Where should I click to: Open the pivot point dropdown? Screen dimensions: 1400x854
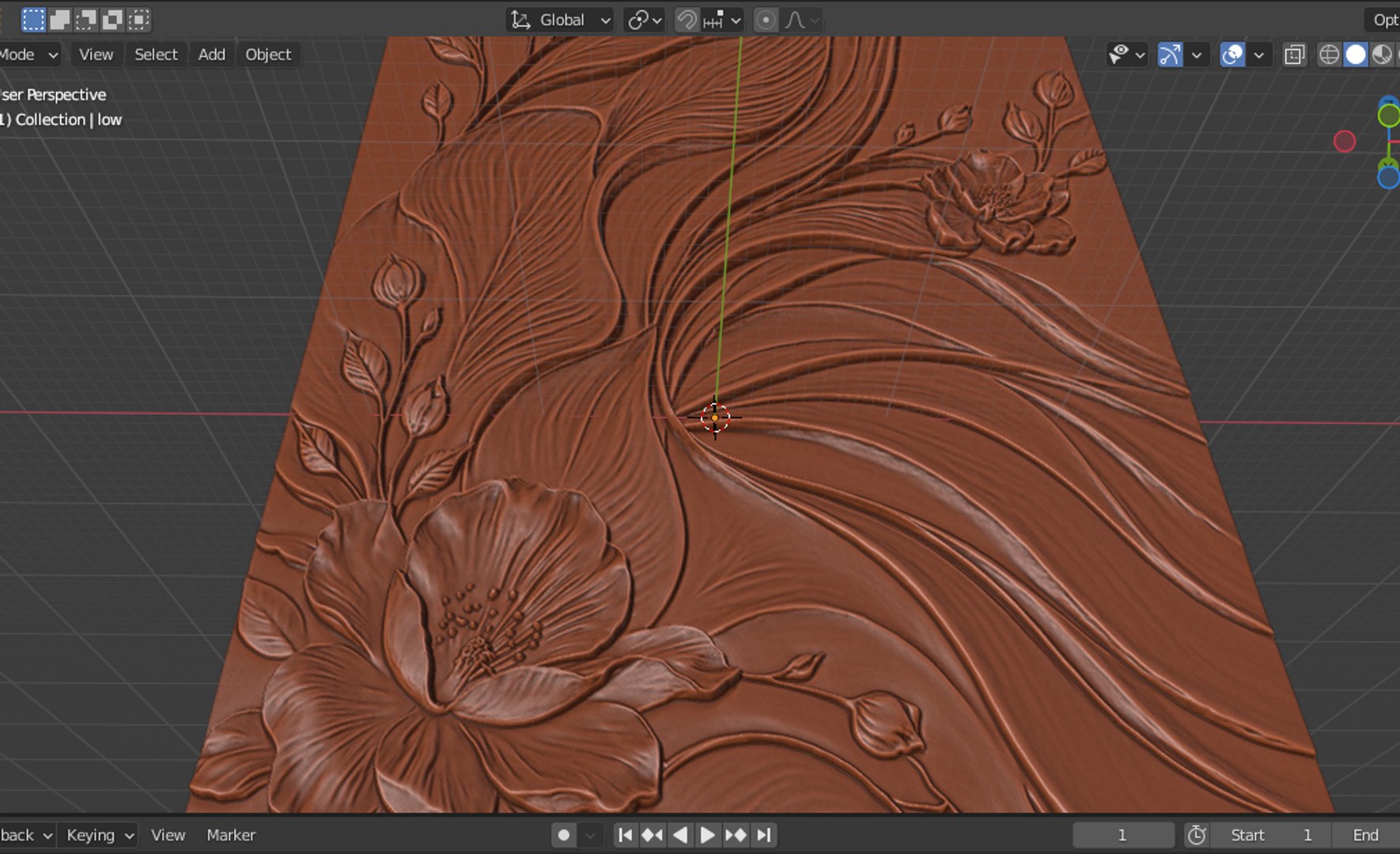(645, 20)
